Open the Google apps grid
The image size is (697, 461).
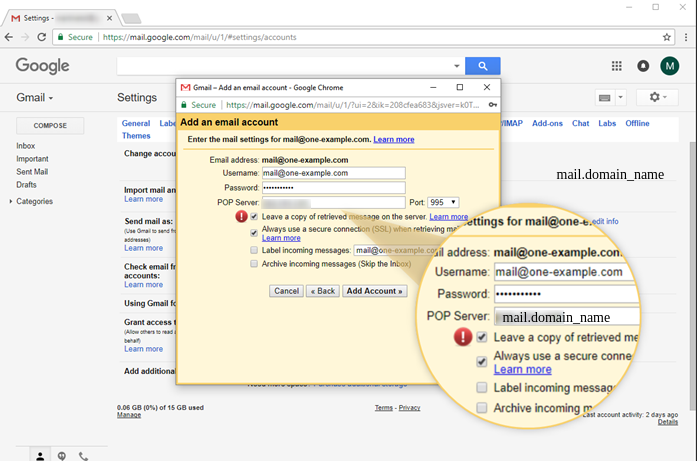pos(617,66)
